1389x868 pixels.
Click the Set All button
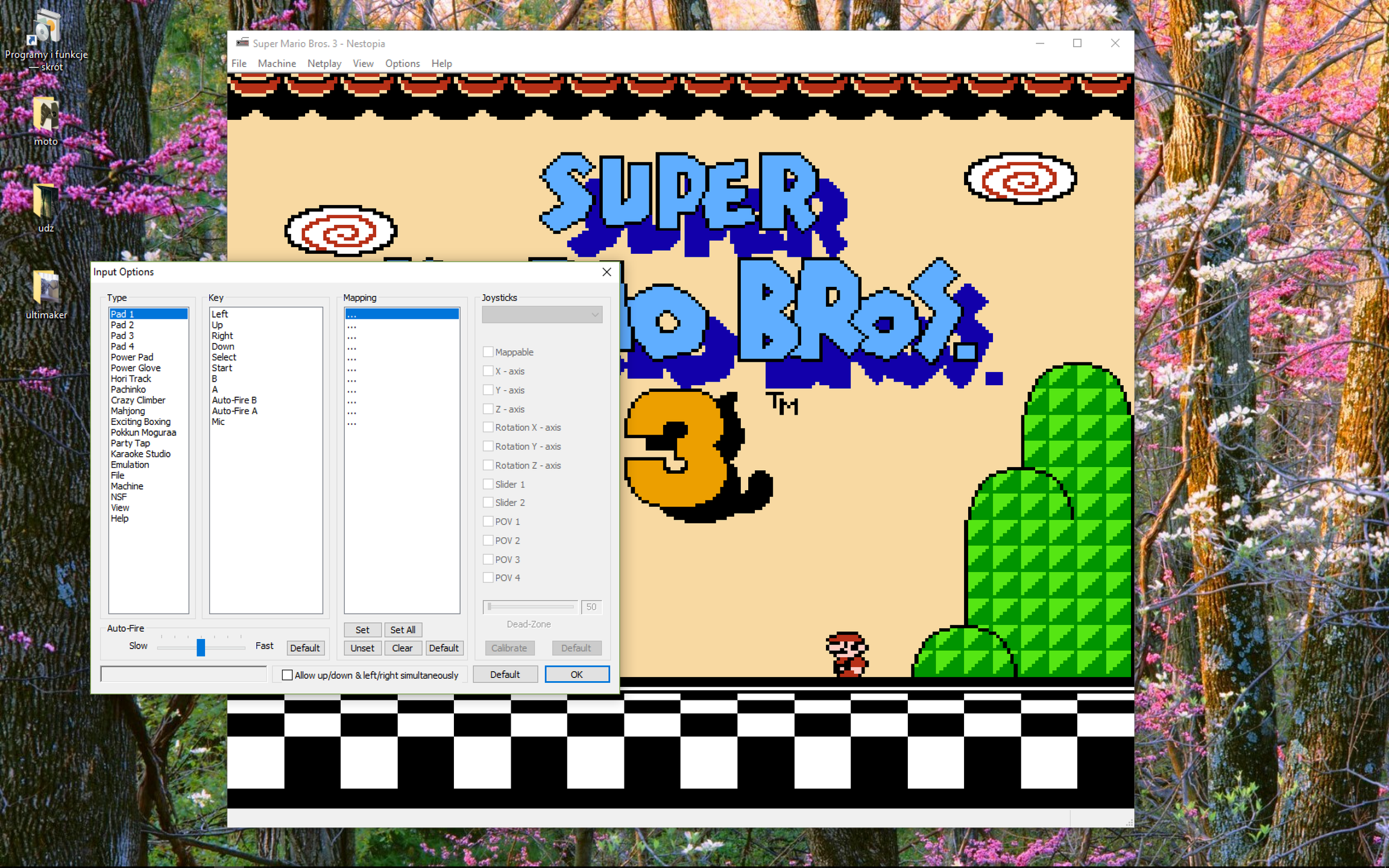[403, 630]
